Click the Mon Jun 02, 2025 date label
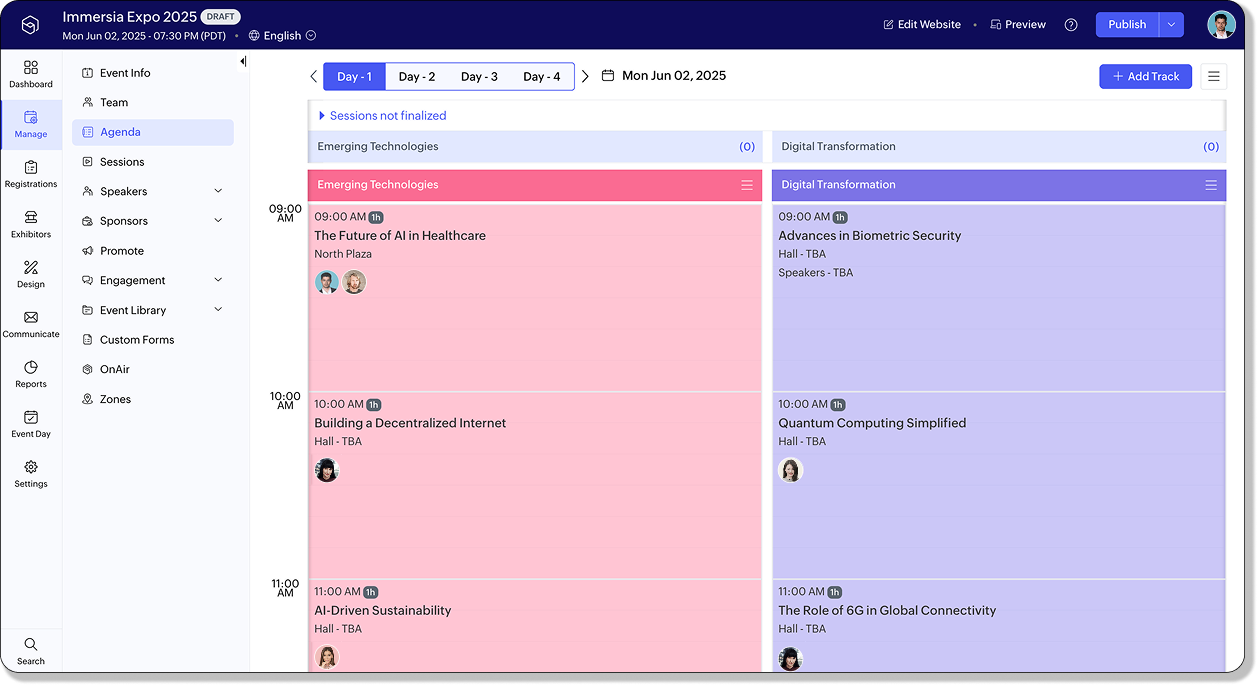Image resolution: width=1257 pixels, height=685 pixels. [674, 76]
